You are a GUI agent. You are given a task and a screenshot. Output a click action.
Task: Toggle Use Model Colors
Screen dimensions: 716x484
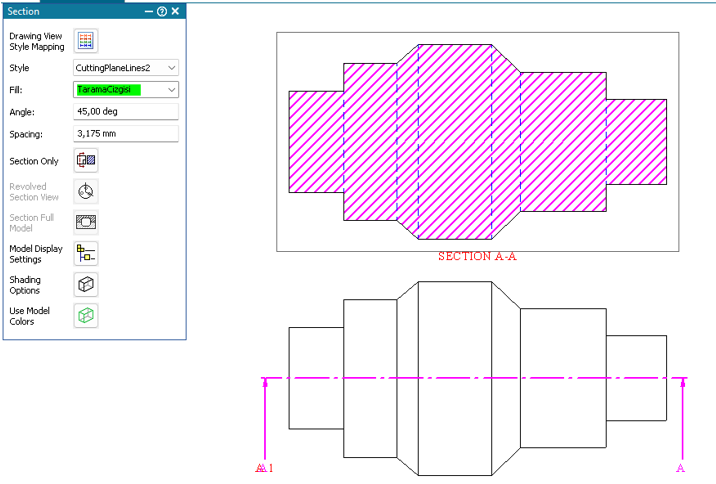pyautogui.click(x=86, y=316)
